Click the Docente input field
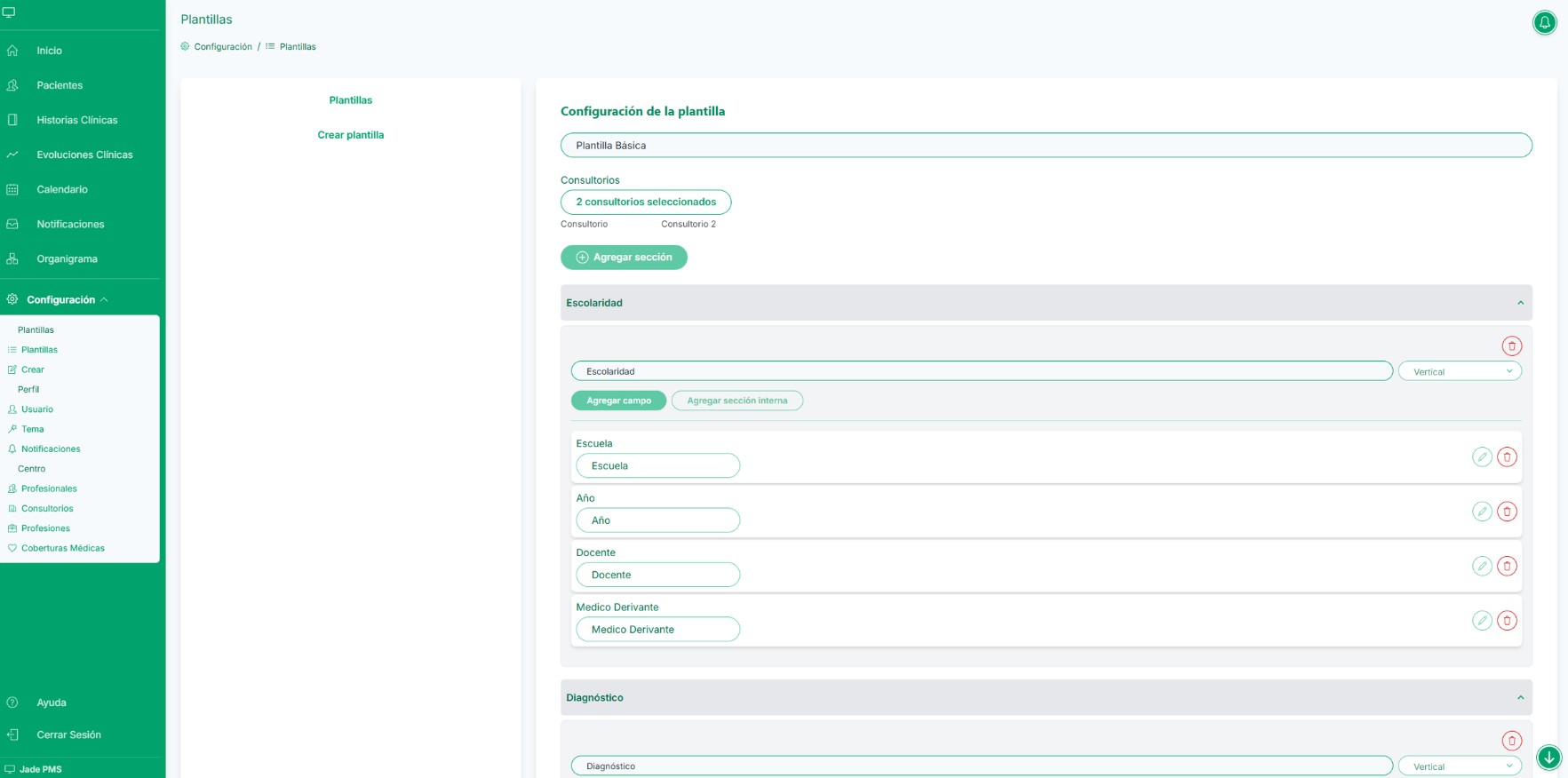The image size is (1568, 778). pos(658,575)
